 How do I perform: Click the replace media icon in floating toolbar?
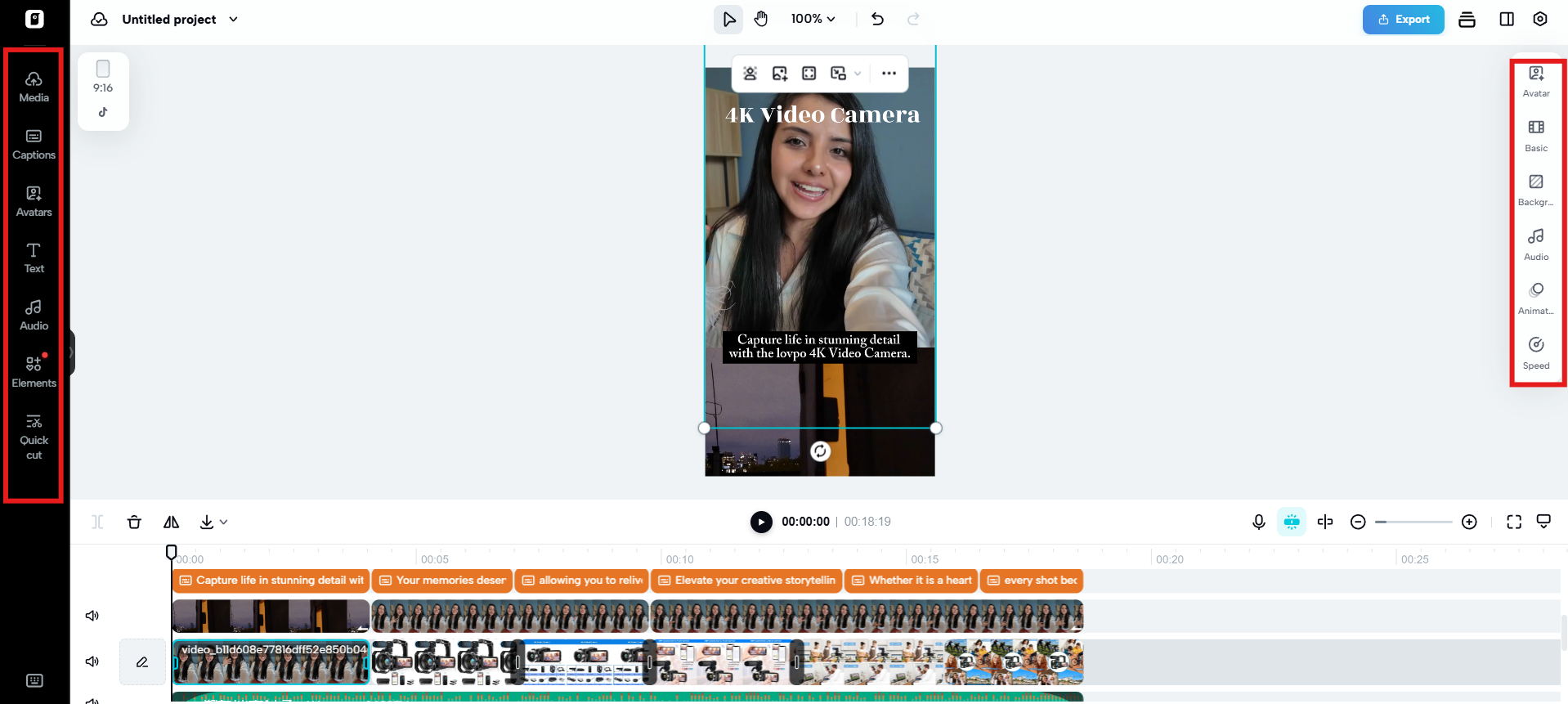[838, 74]
